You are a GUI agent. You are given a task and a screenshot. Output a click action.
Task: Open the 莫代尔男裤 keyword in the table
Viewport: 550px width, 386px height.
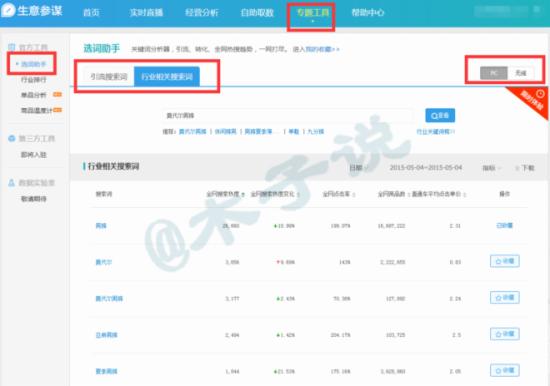(109, 299)
